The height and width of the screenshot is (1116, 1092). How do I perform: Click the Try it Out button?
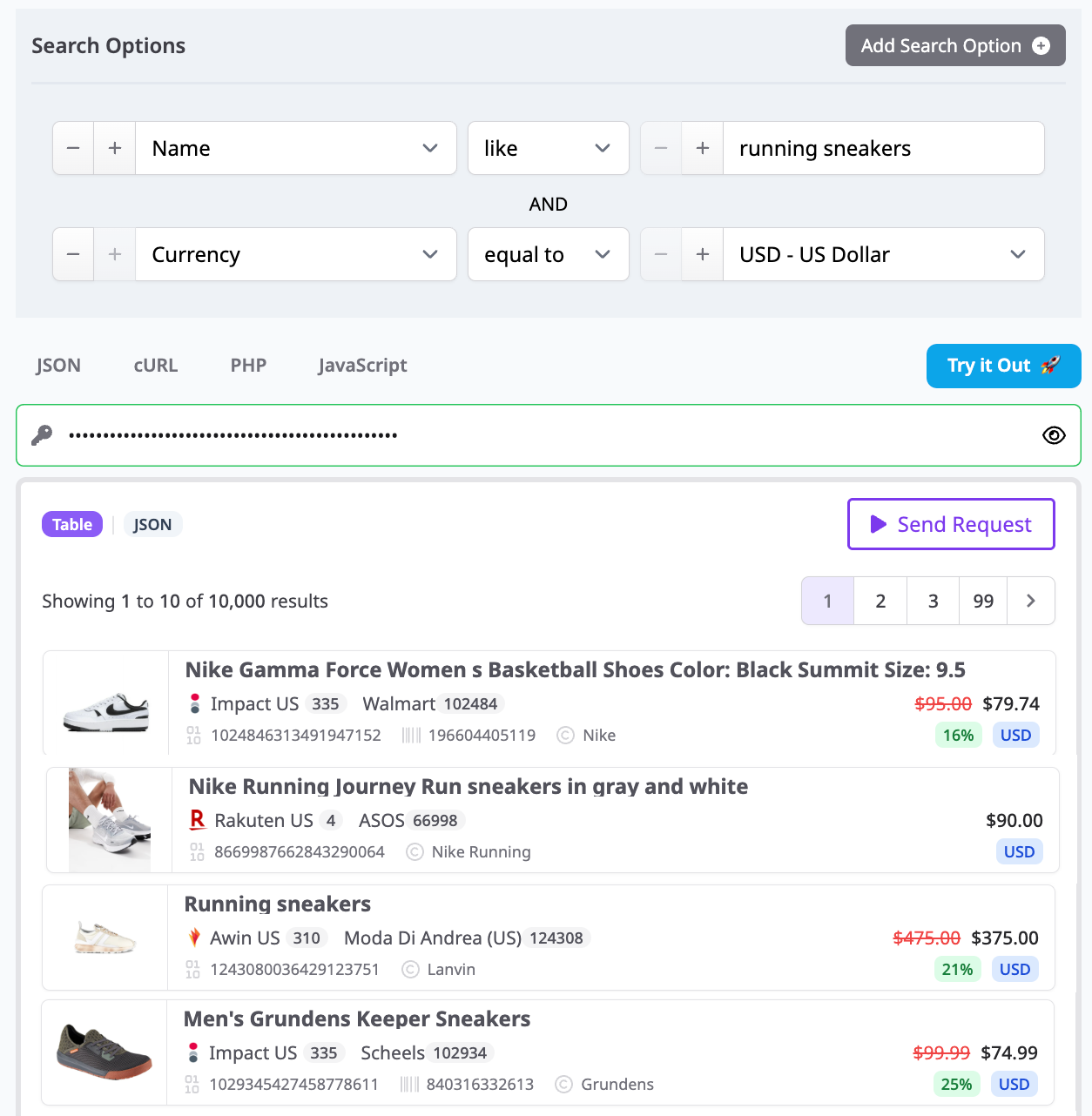1003,366
